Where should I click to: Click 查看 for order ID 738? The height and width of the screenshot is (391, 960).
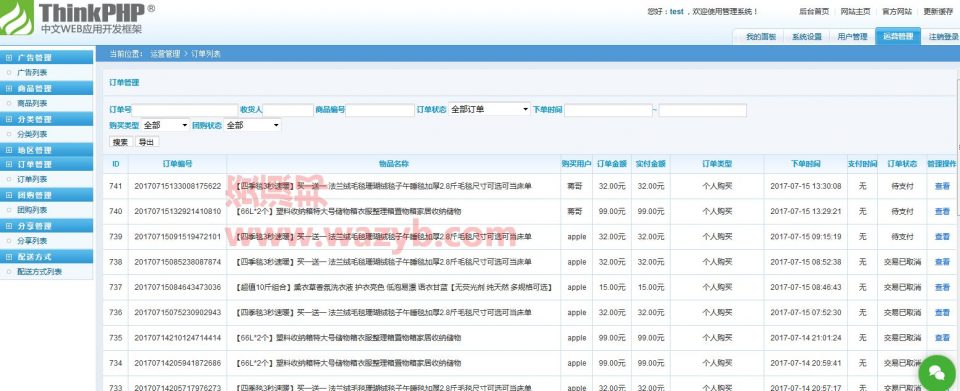pyautogui.click(x=942, y=262)
